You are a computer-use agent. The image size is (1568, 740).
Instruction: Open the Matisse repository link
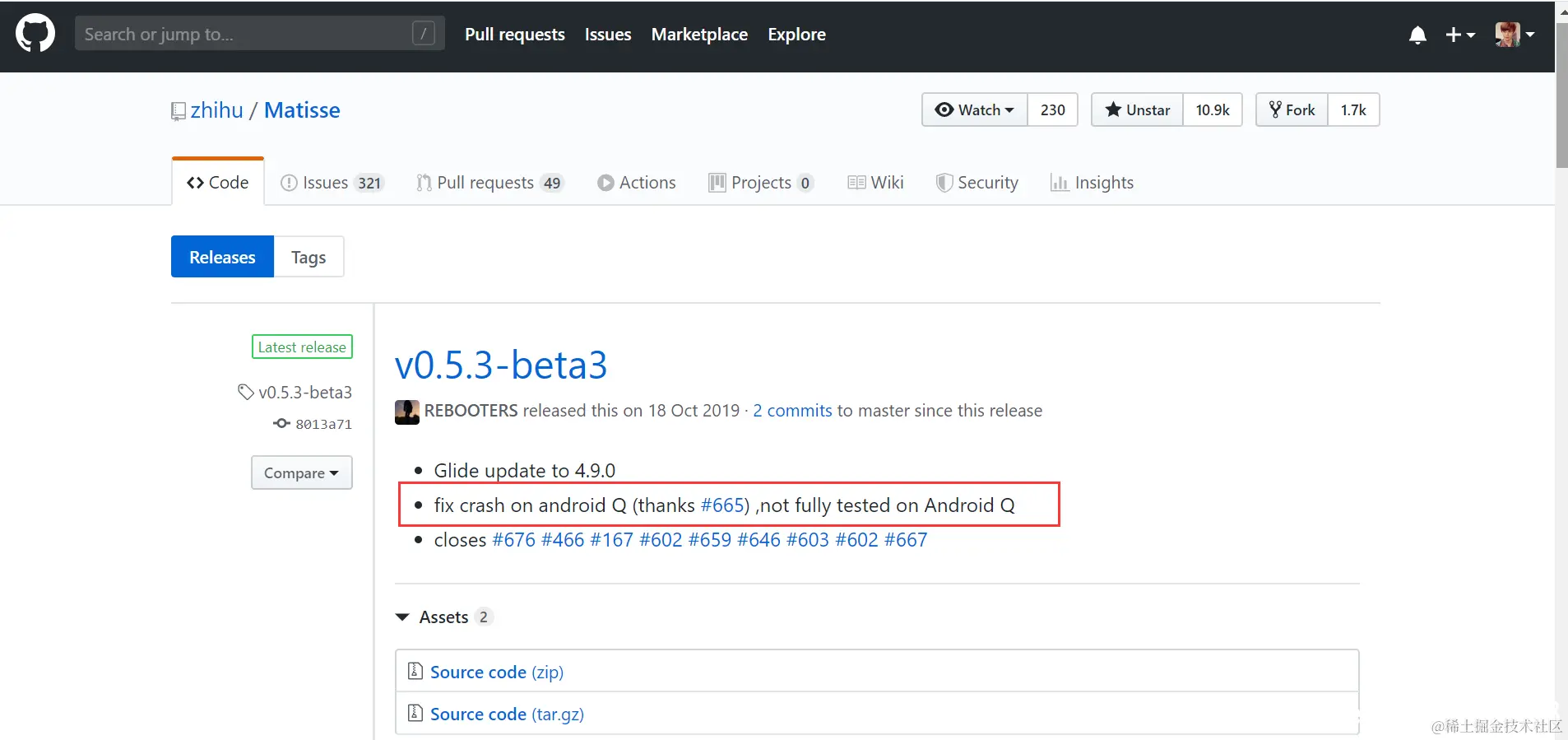[x=302, y=110]
